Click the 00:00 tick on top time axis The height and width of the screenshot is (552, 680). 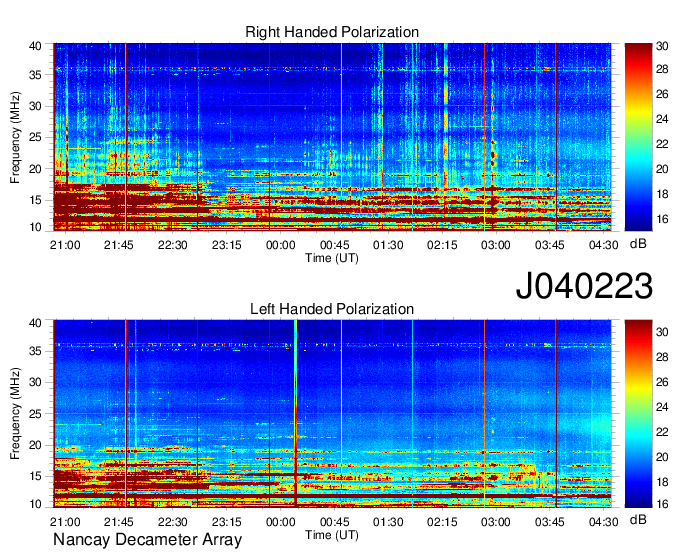[281, 245]
